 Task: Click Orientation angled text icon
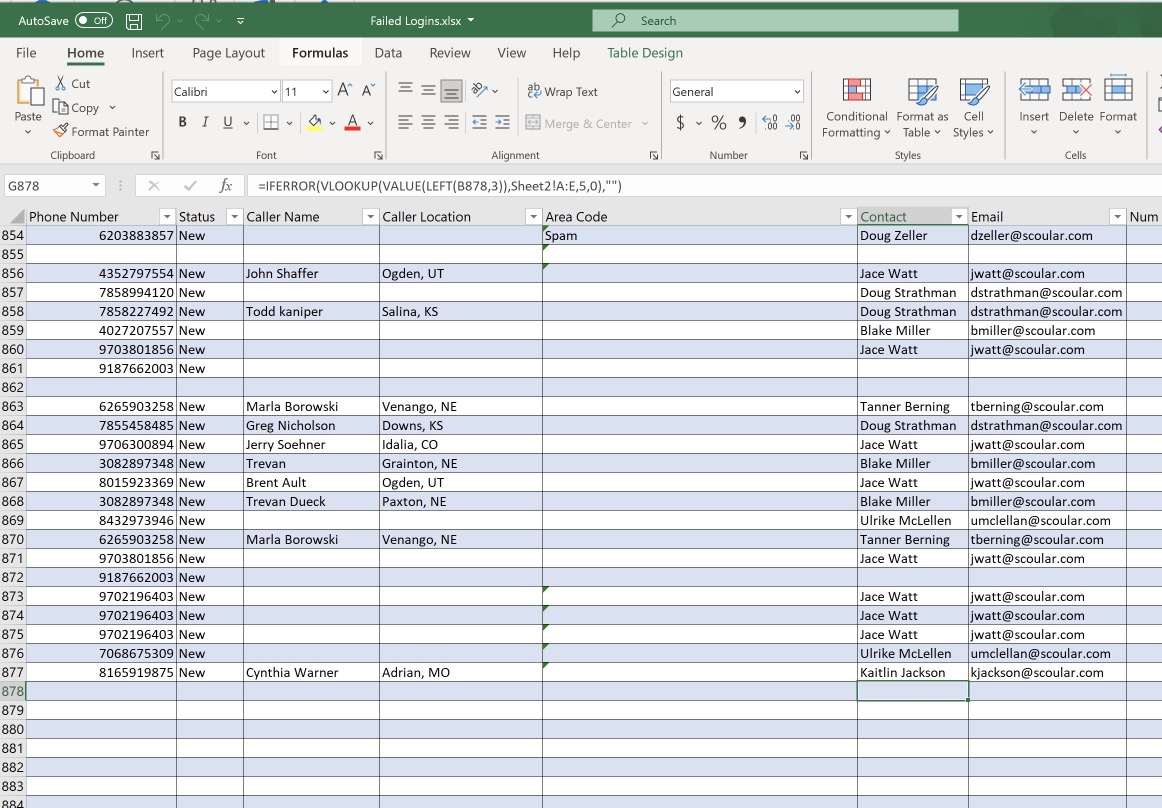click(x=480, y=90)
